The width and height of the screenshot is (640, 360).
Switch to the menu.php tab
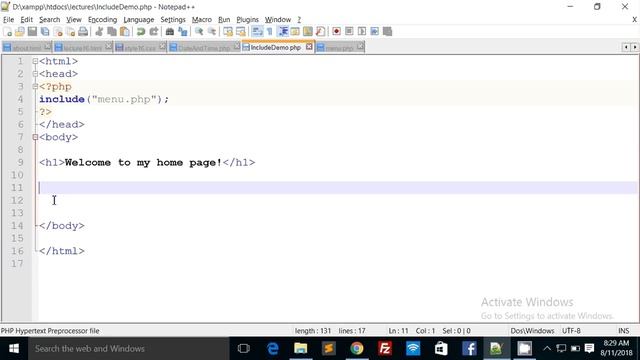[339, 48]
